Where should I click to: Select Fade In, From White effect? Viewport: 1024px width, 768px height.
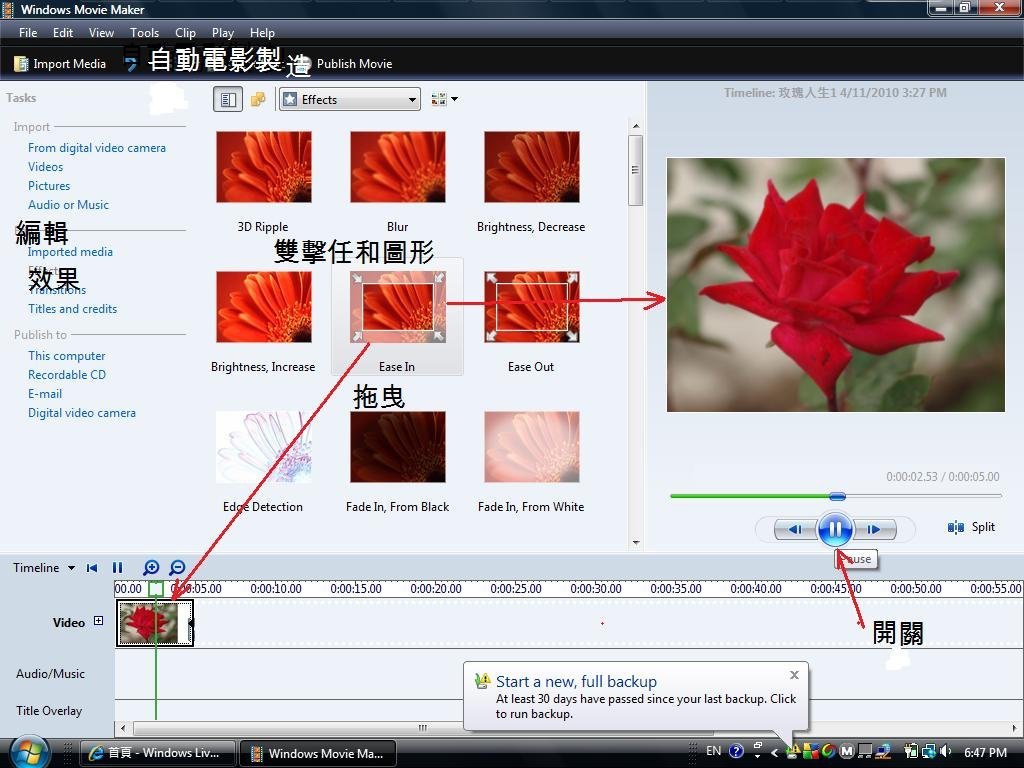click(x=532, y=447)
